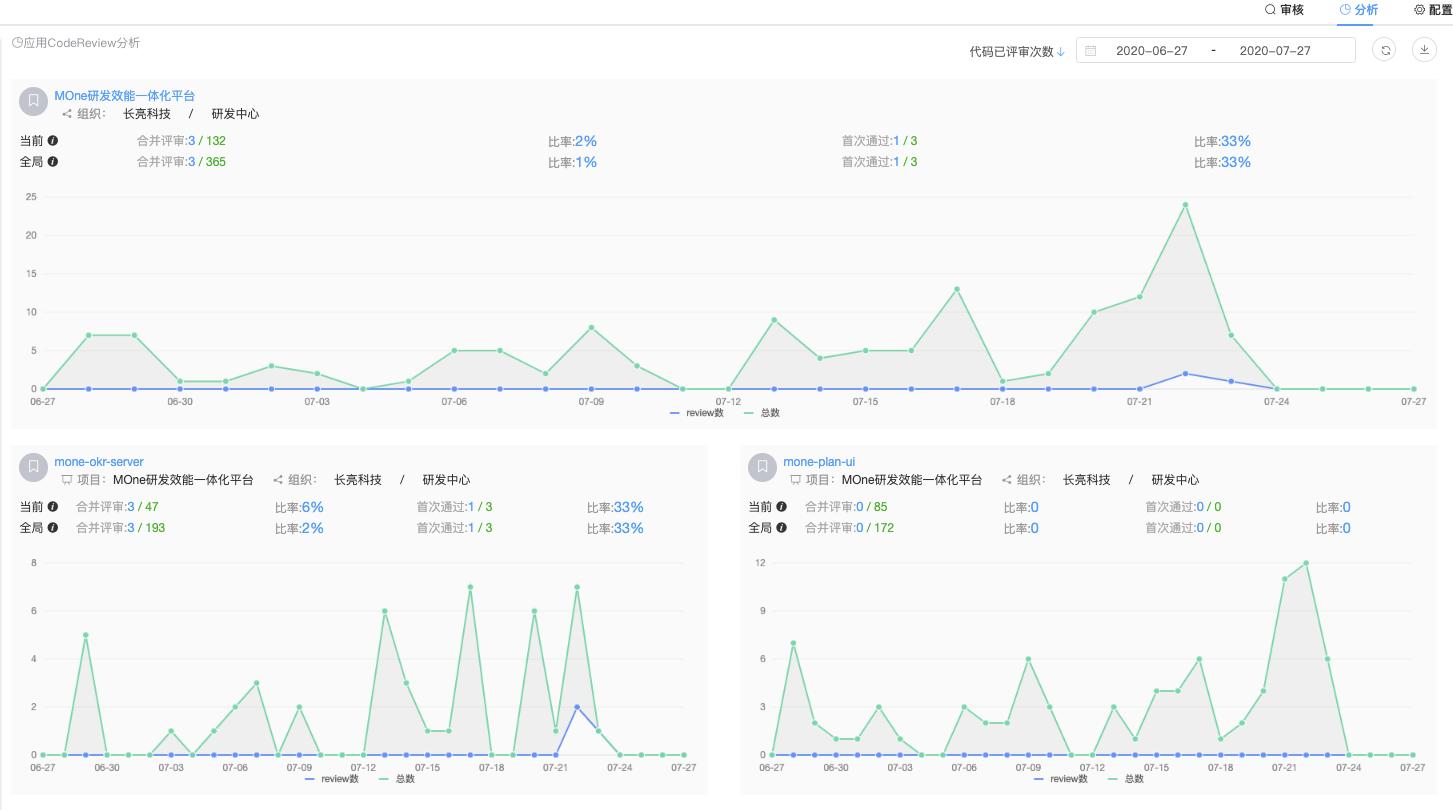The height and width of the screenshot is (810, 1453).
Task: Open the start date 2020-06-27 picker
Action: coord(1152,50)
